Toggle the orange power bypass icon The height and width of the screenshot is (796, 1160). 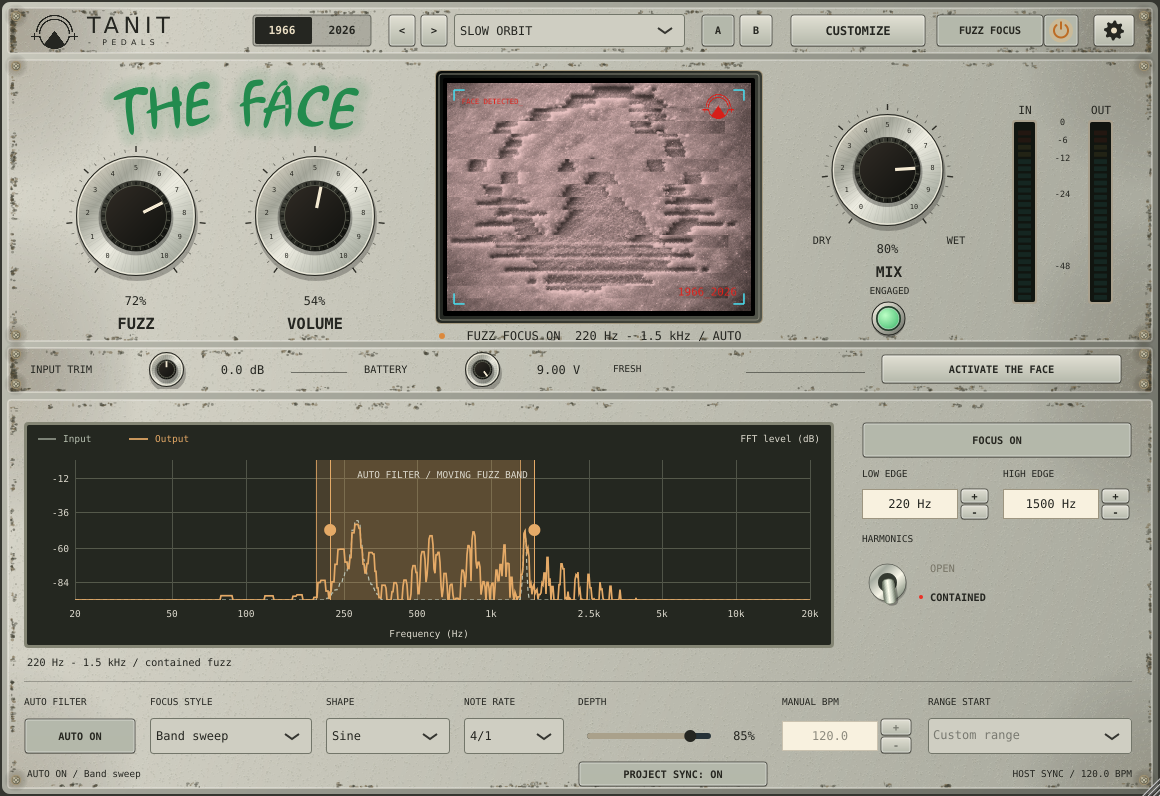pyautogui.click(x=1061, y=30)
